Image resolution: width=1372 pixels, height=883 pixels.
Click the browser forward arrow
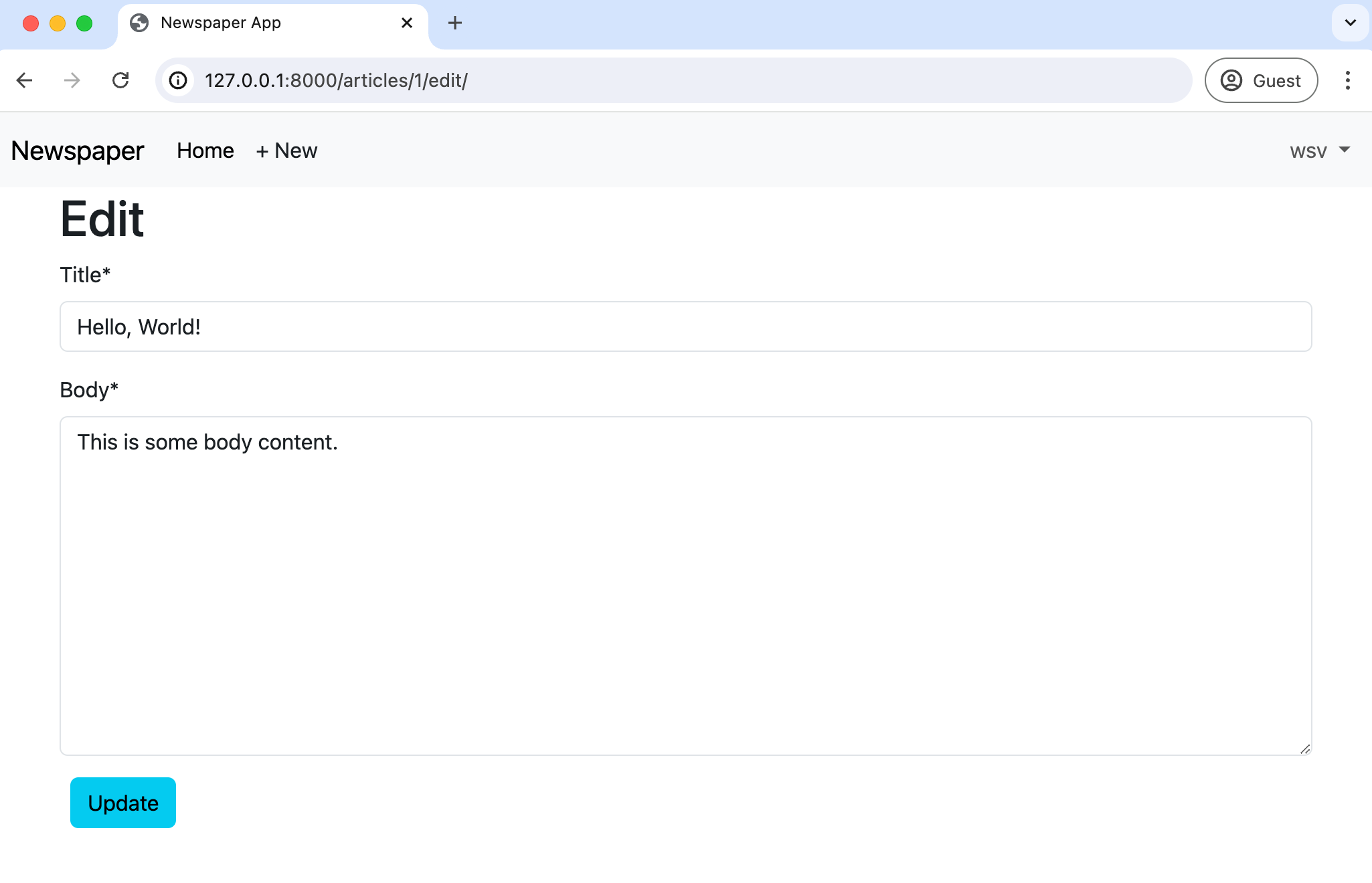click(72, 80)
